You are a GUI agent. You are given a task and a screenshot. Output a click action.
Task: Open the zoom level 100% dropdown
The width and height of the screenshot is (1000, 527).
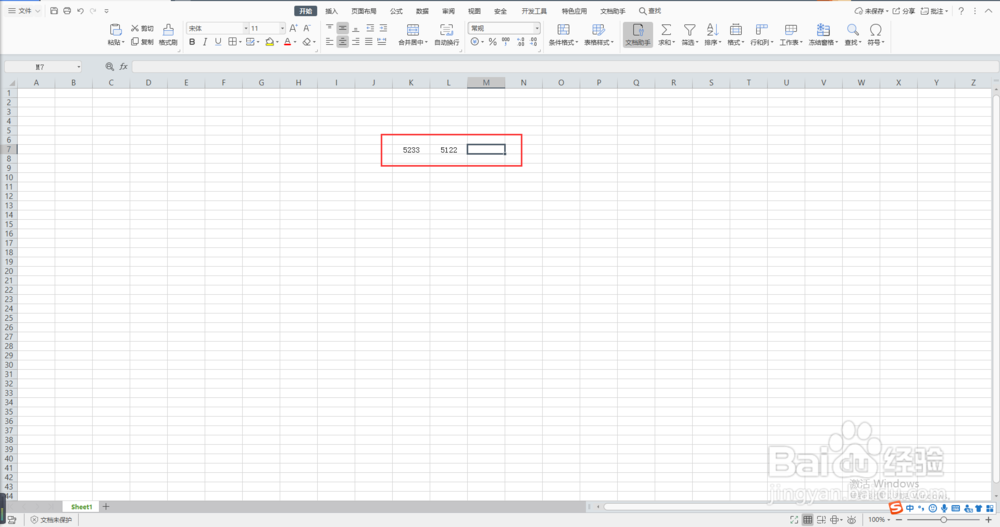pyautogui.click(x=879, y=520)
